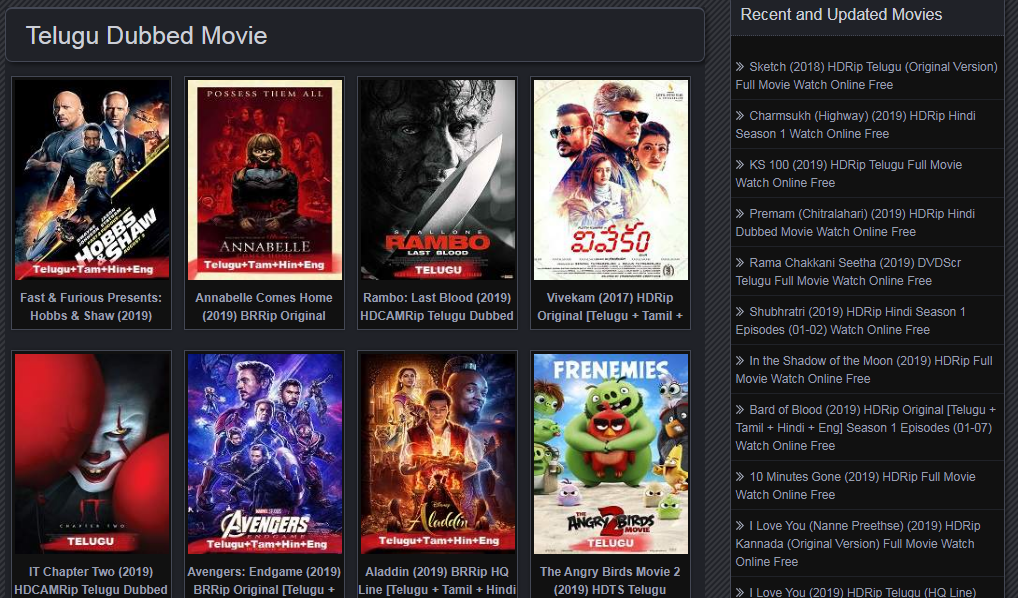Open 'I Love You (Nanne Preethse)' sidebar link
This screenshot has width=1018, height=598.
pos(858,543)
